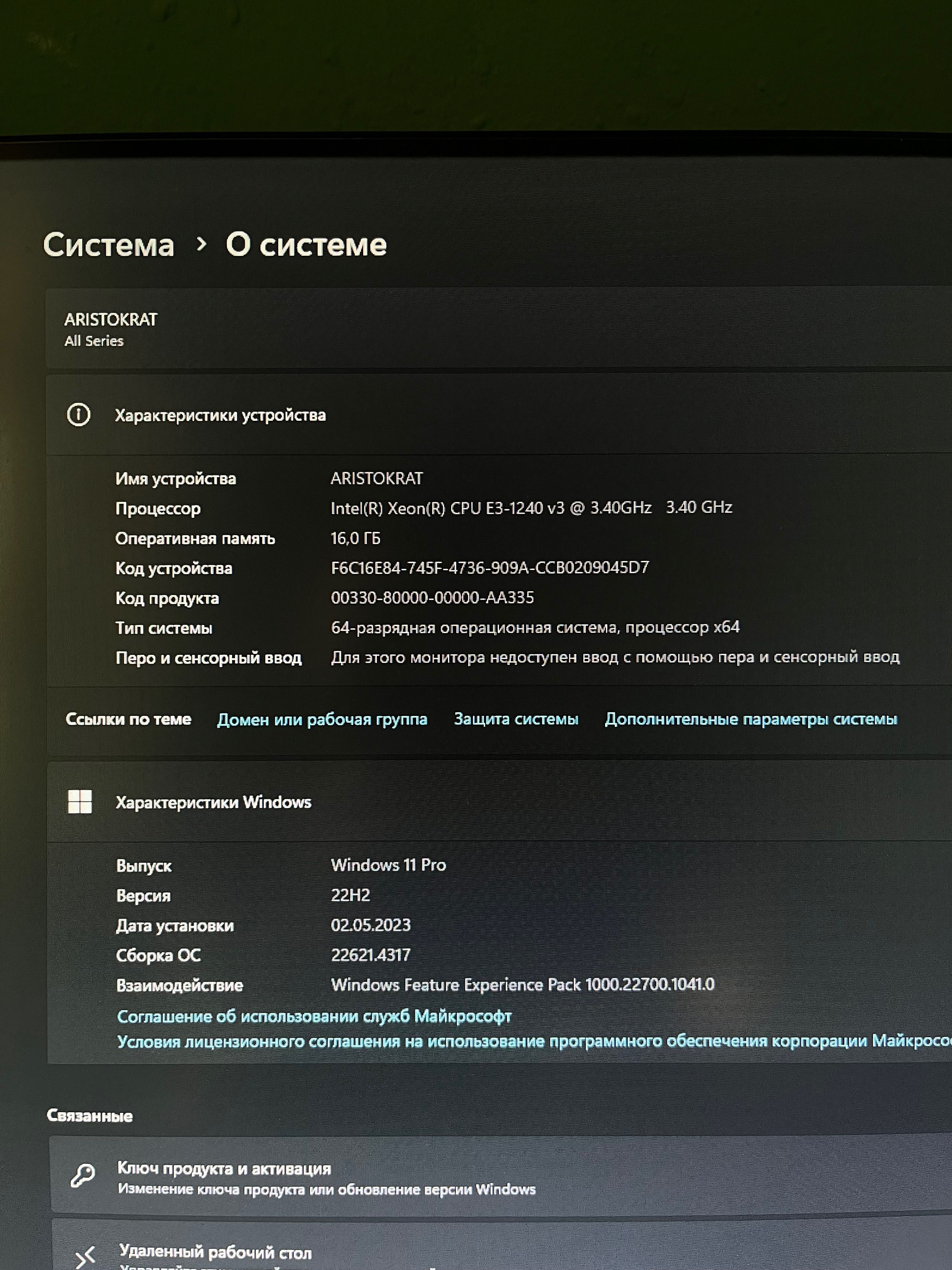The height and width of the screenshot is (1270, 952).
Task: Open Дополнительные параметры системы link
Action: (751, 719)
